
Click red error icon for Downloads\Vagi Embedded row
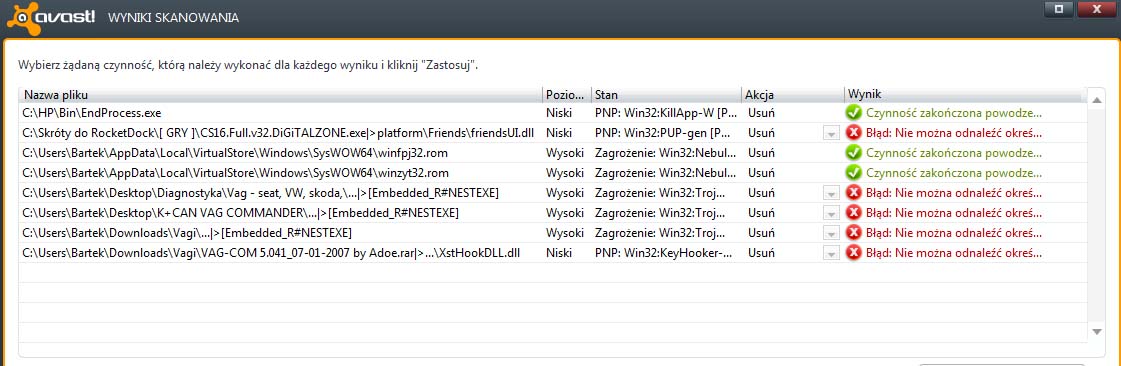point(853,232)
